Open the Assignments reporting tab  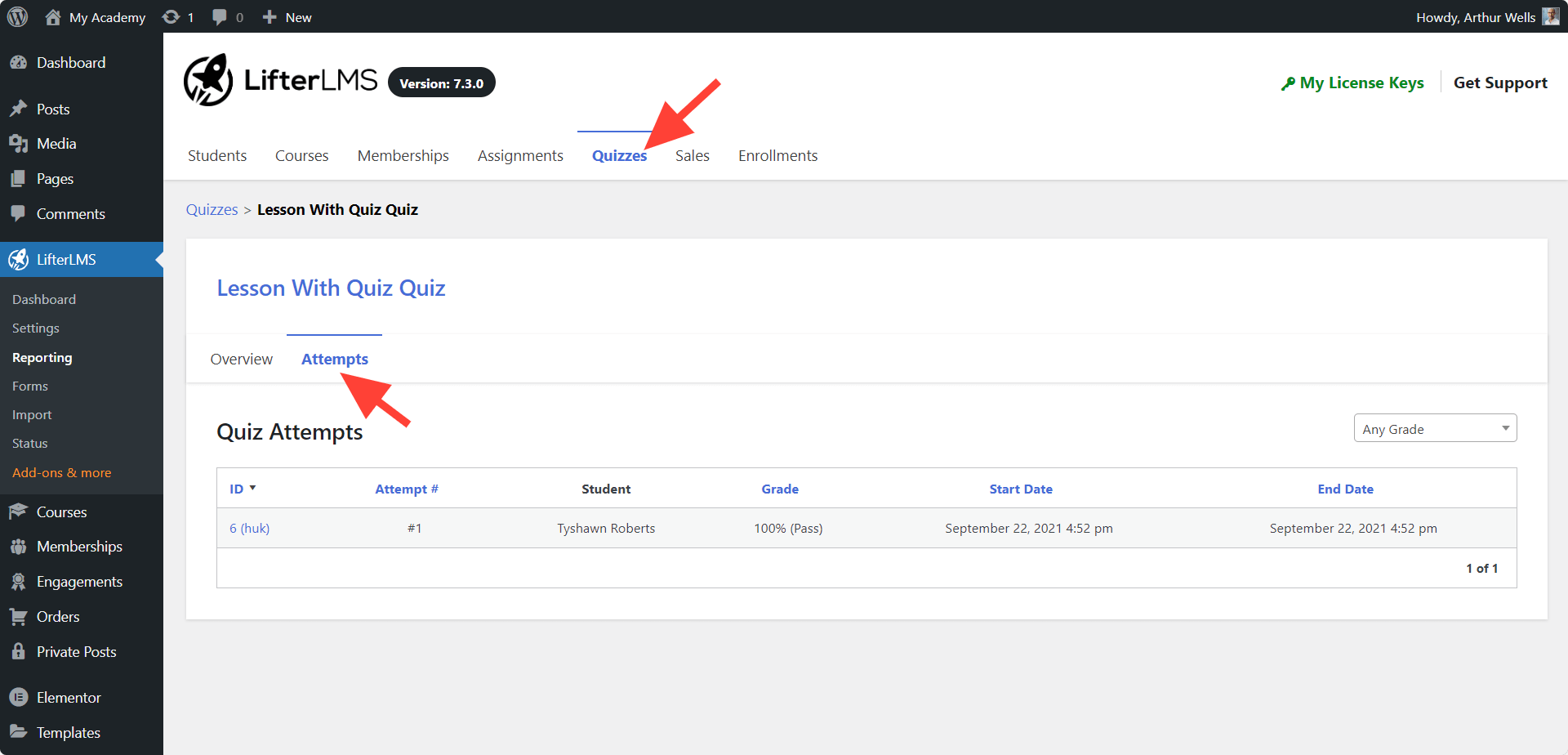(x=520, y=155)
